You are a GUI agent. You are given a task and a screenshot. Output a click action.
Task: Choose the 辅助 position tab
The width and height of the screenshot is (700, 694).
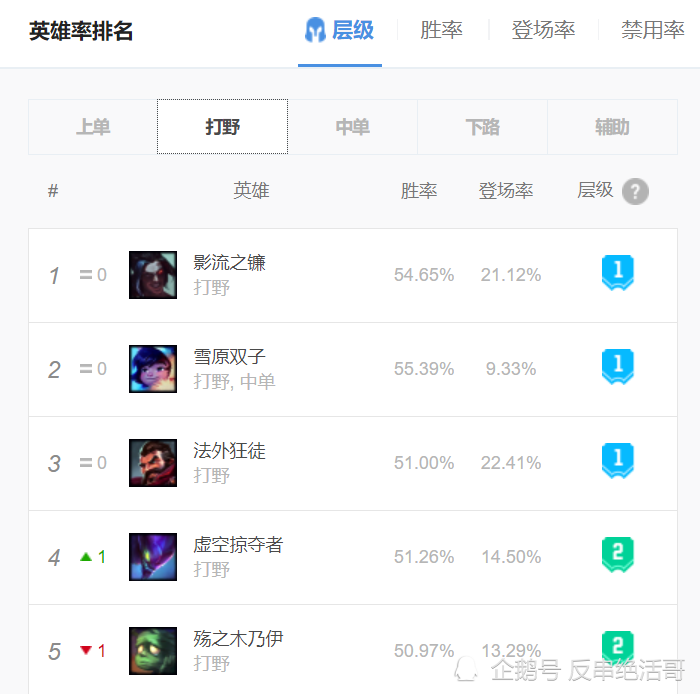click(612, 127)
